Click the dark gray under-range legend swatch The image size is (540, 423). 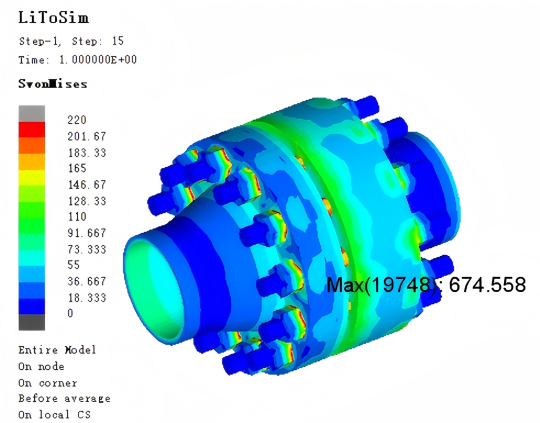pos(32,322)
